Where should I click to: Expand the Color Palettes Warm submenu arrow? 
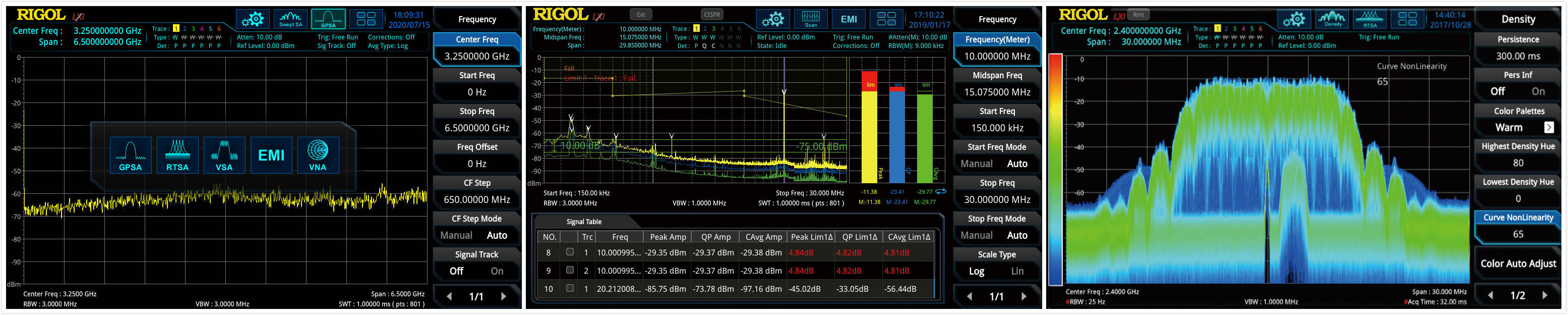[1549, 127]
